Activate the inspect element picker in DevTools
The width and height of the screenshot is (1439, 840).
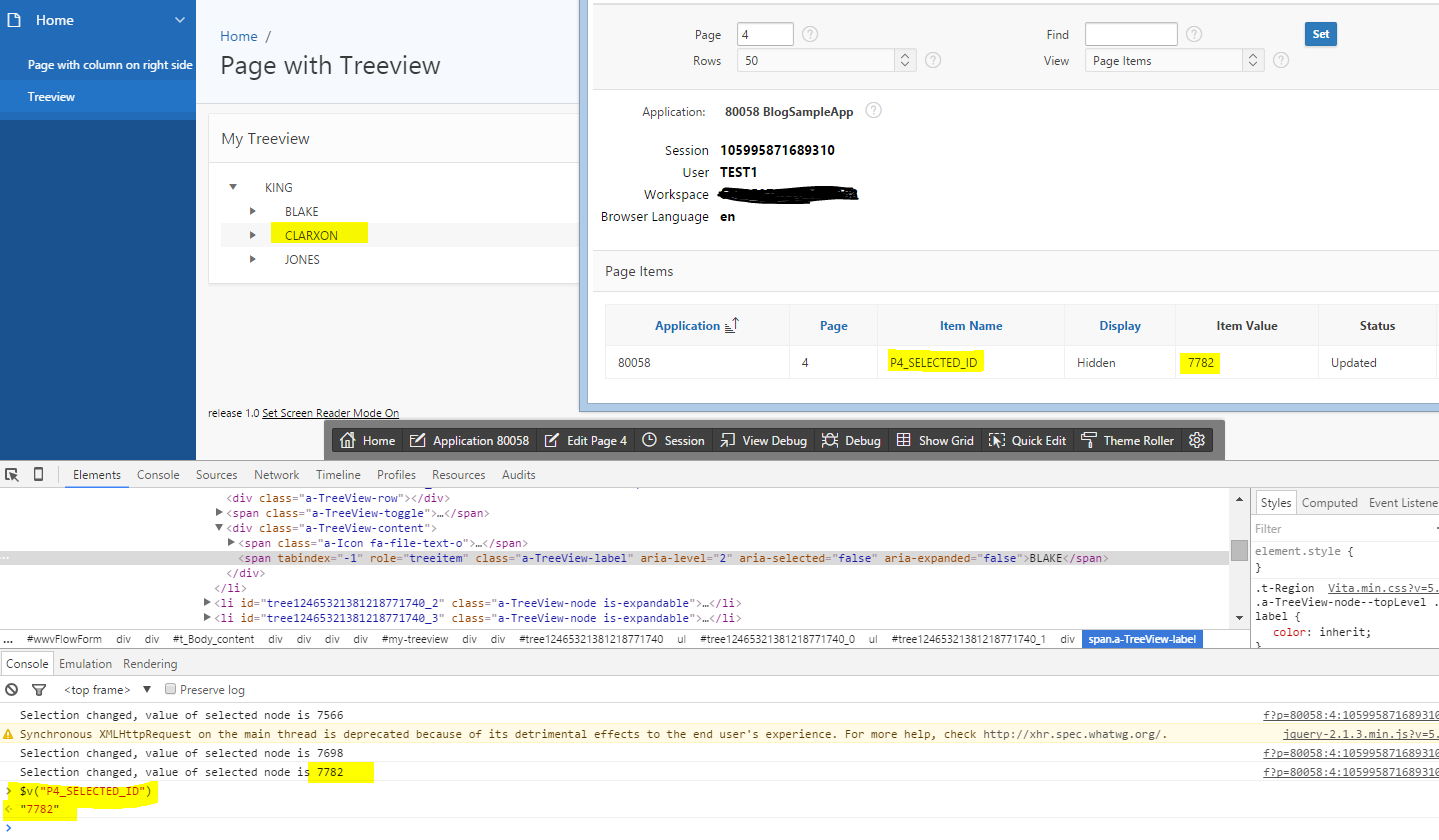[12, 474]
